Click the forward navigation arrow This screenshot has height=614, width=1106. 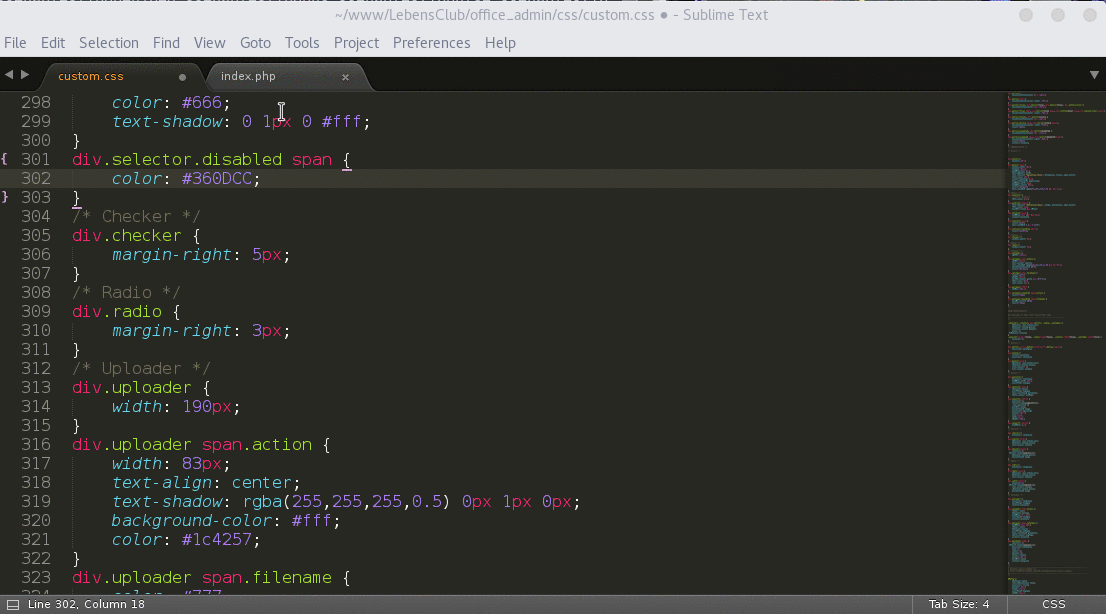pyautogui.click(x=25, y=74)
